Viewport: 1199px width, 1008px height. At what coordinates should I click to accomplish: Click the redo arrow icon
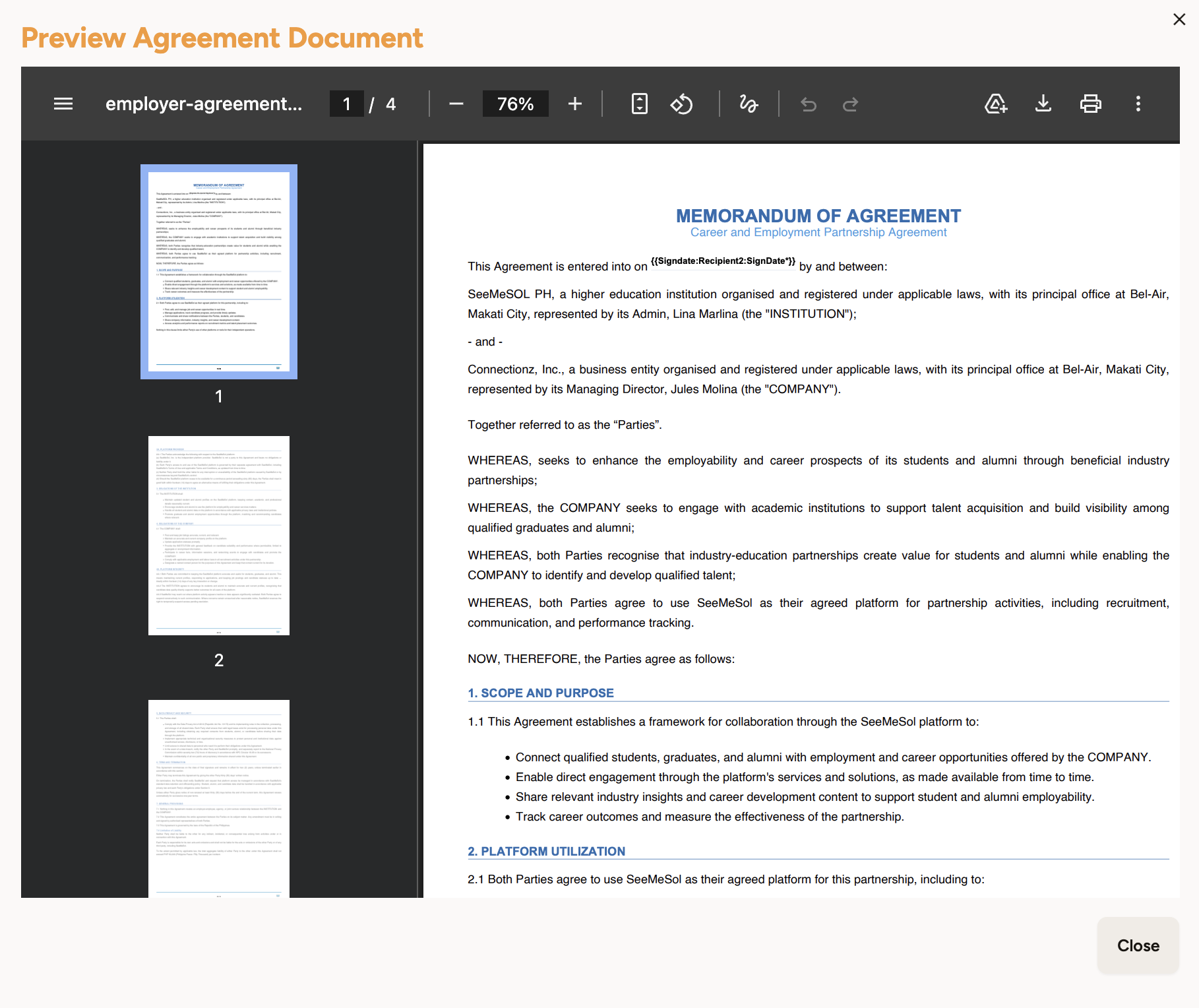point(850,104)
